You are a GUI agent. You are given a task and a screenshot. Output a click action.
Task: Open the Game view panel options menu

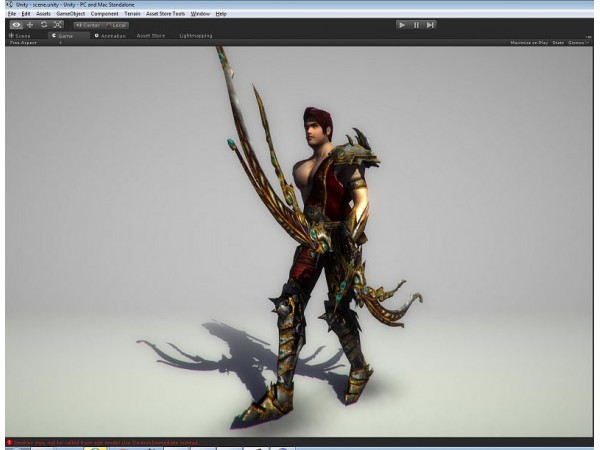(x=588, y=36)
